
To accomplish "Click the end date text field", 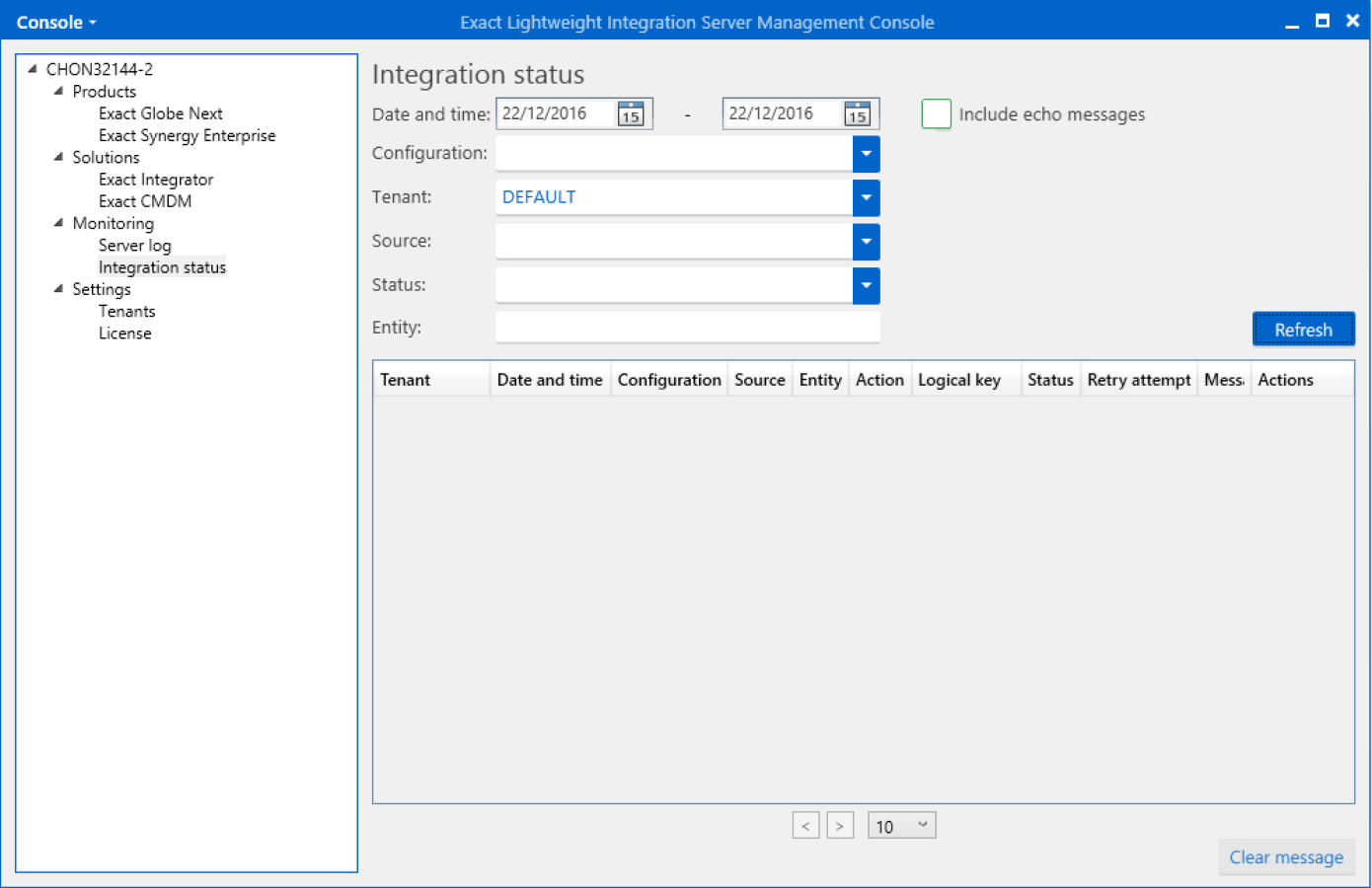I will click(783, 113).
